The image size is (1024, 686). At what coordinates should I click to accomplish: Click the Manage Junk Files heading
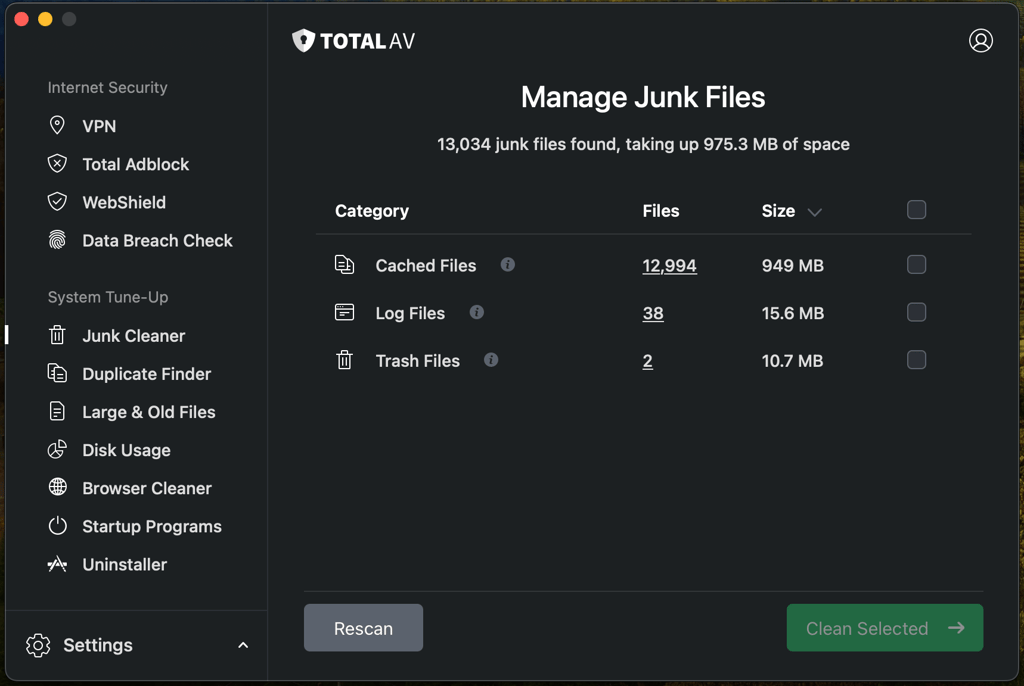[x=643, y=97]
